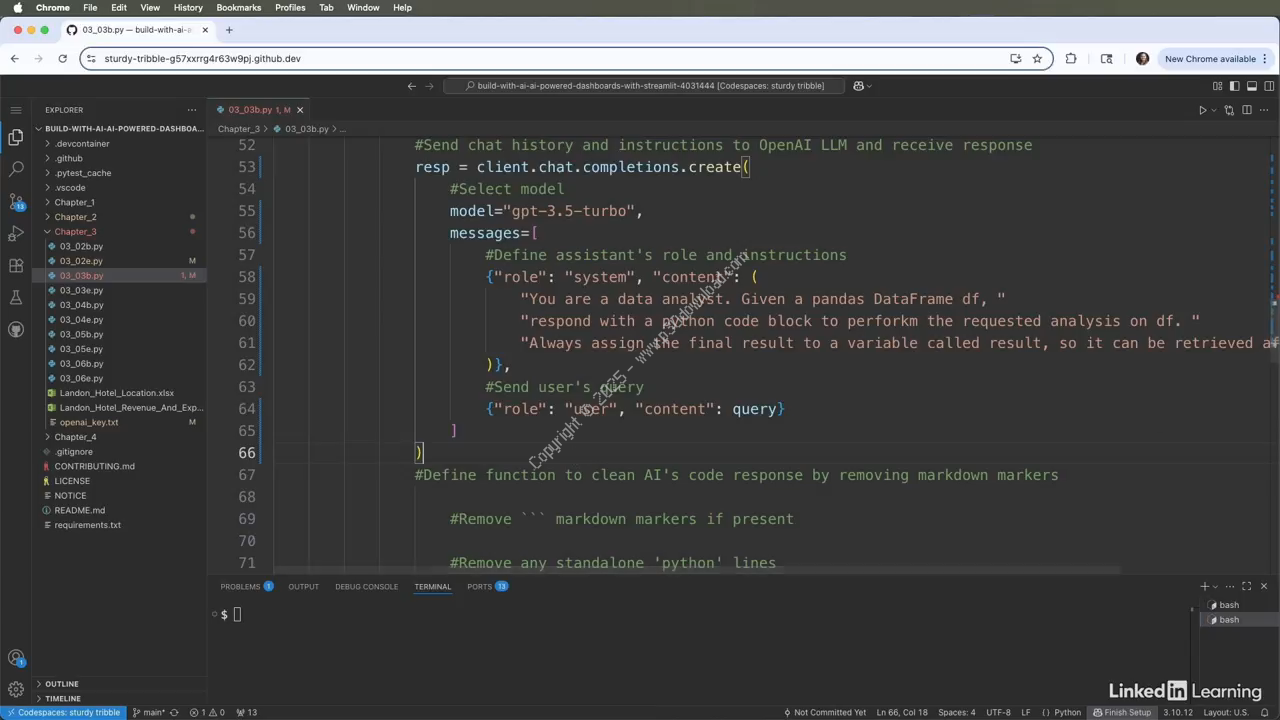
Task: Select the first bash terminal entry
Action: click(x=1229, y=605)
